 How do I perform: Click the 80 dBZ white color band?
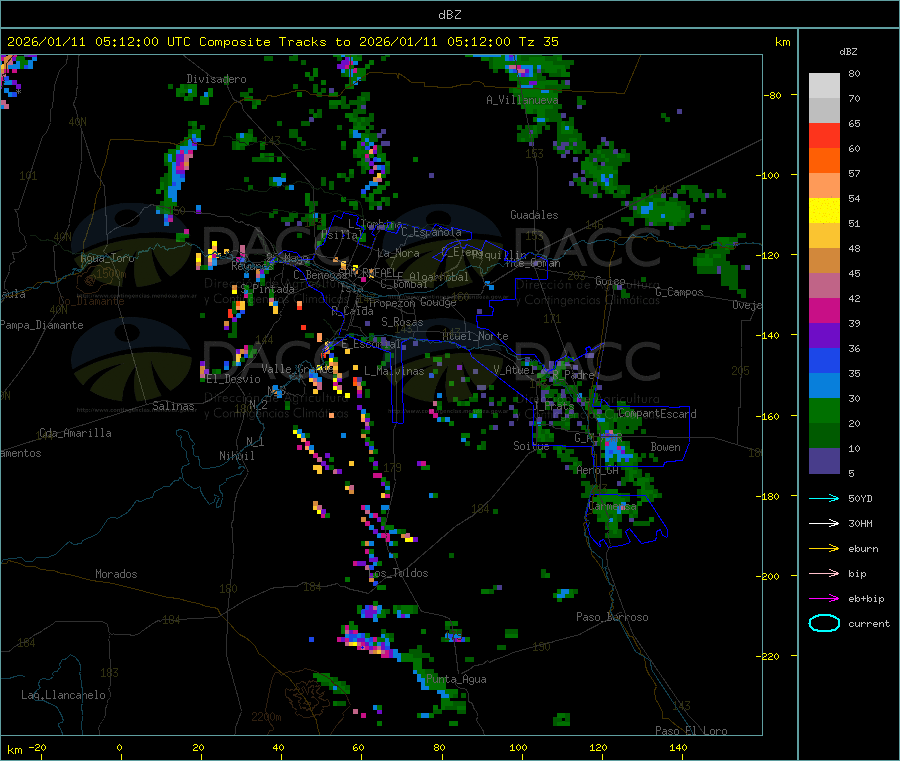tap(824, 86)
